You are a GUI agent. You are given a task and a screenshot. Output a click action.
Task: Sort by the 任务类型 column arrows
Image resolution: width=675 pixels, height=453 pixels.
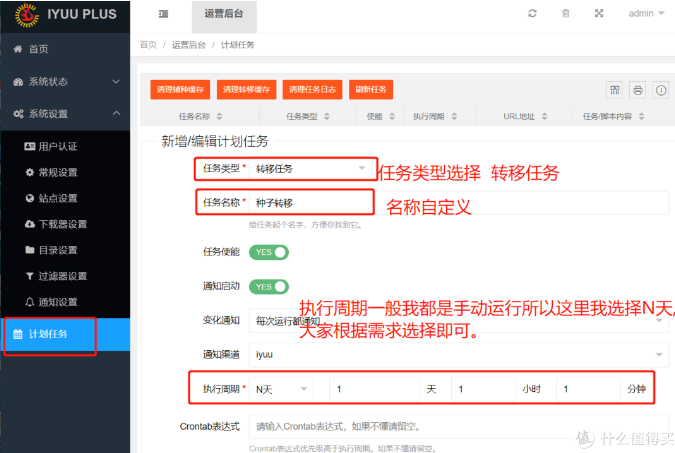pyautogui.click(x=327, y=116)
